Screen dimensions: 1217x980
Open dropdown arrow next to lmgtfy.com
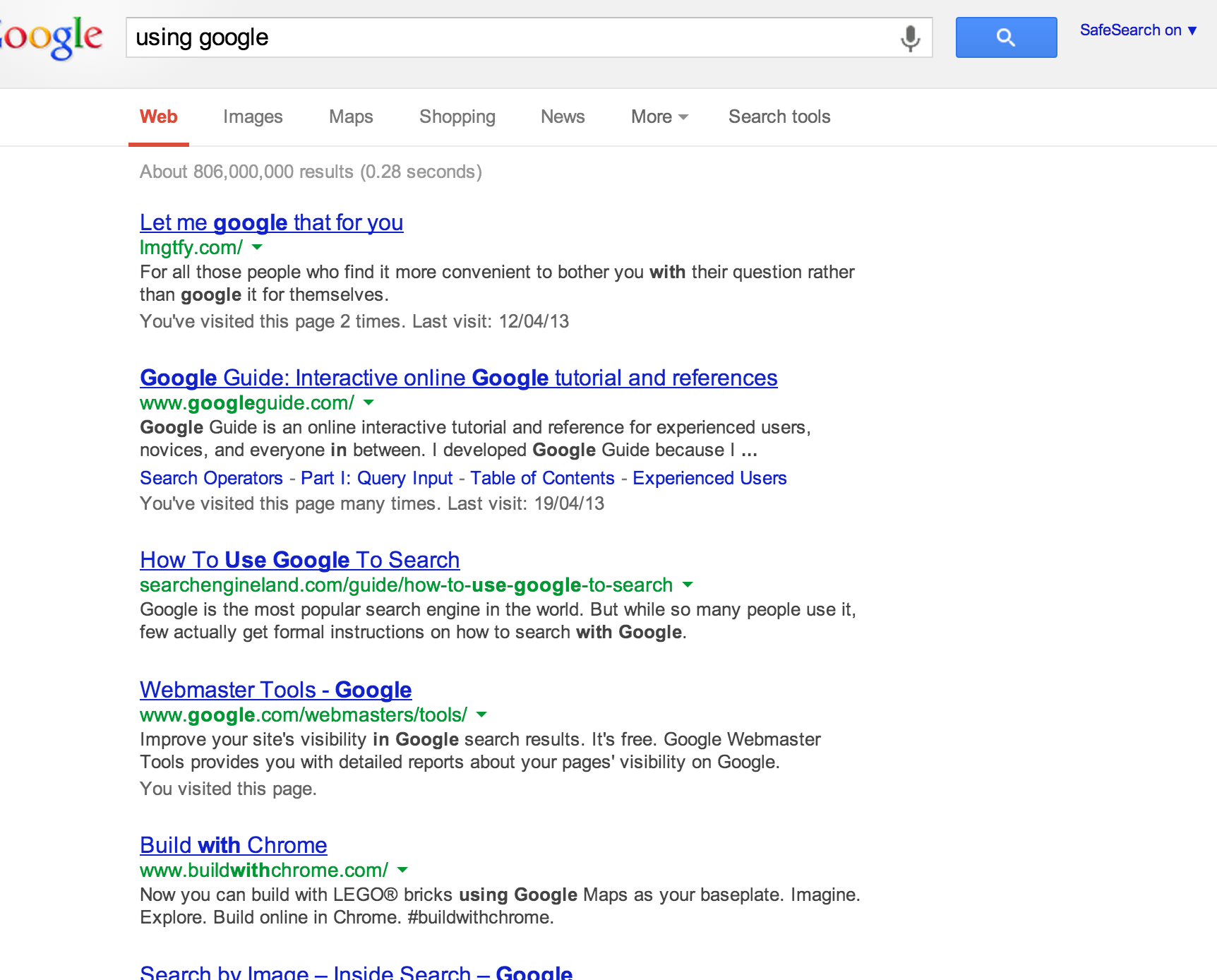[257, 247]
